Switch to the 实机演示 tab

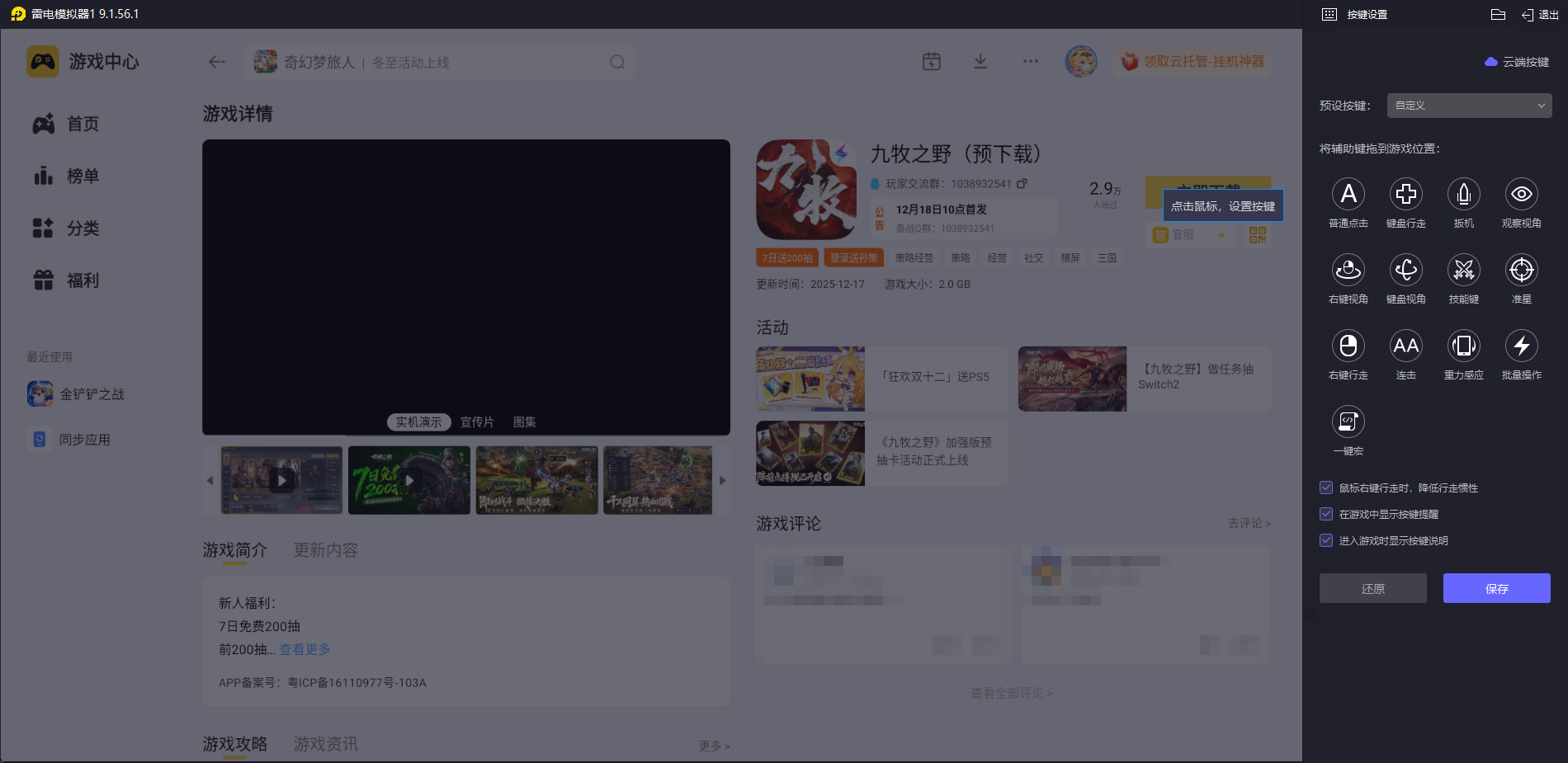(419, 422)
